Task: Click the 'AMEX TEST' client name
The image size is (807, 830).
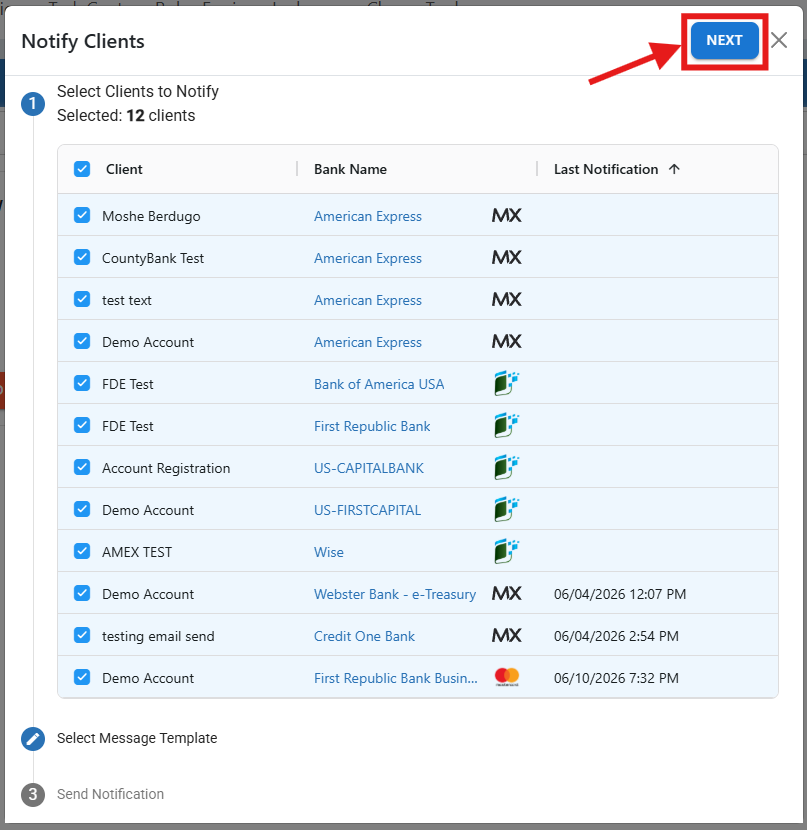Action: click(x=137, y=552)
